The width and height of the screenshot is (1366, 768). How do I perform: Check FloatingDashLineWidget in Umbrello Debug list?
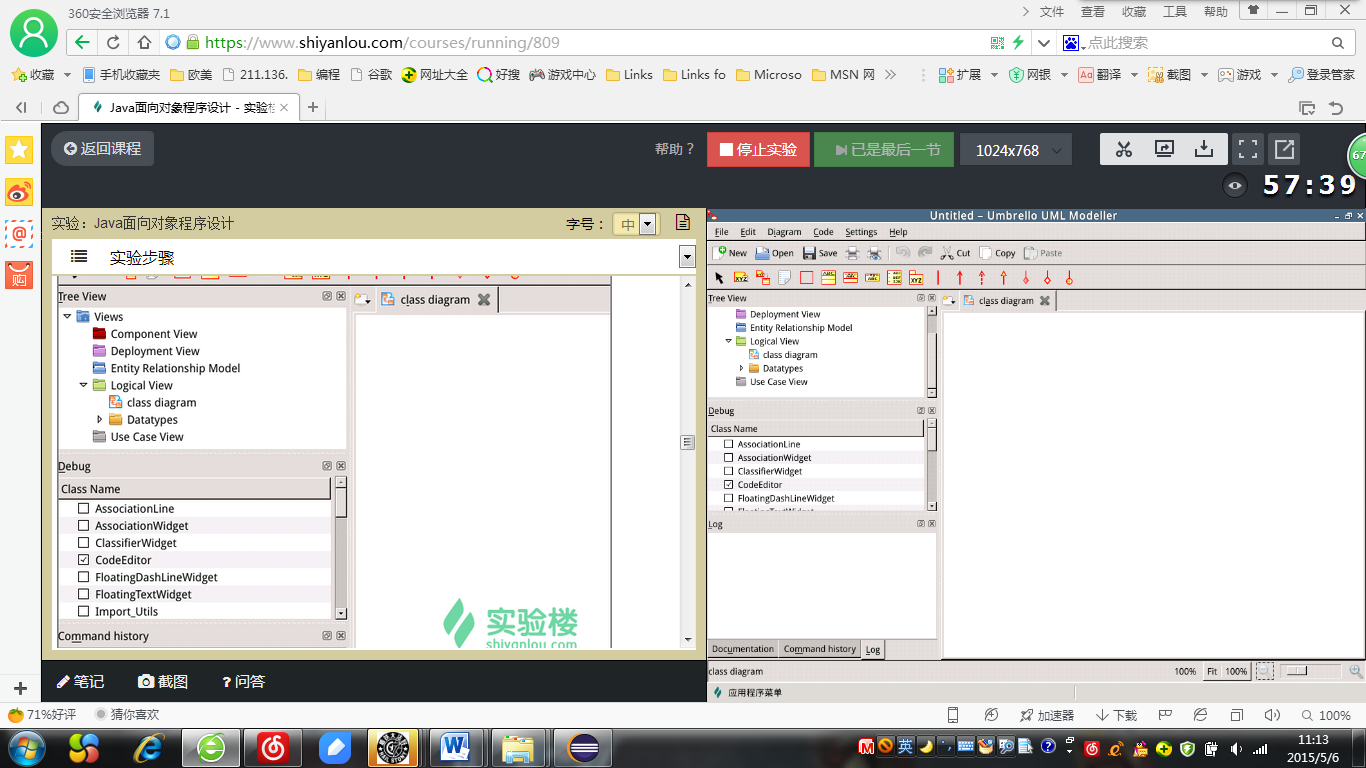pyautogui.click(x=729, y=498)
